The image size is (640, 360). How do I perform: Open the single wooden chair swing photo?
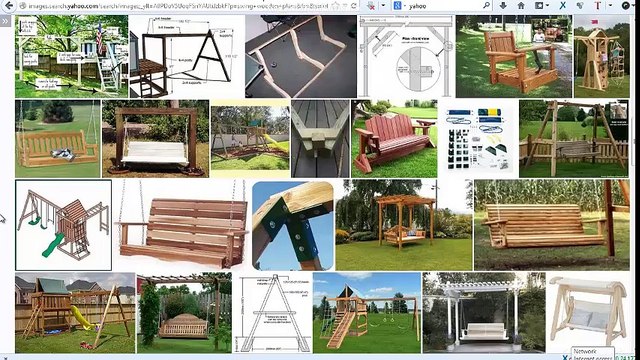point(514,57)
